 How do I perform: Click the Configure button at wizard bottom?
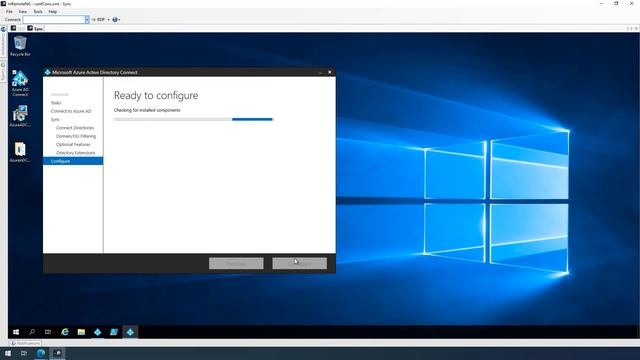(x=300, y=263)
